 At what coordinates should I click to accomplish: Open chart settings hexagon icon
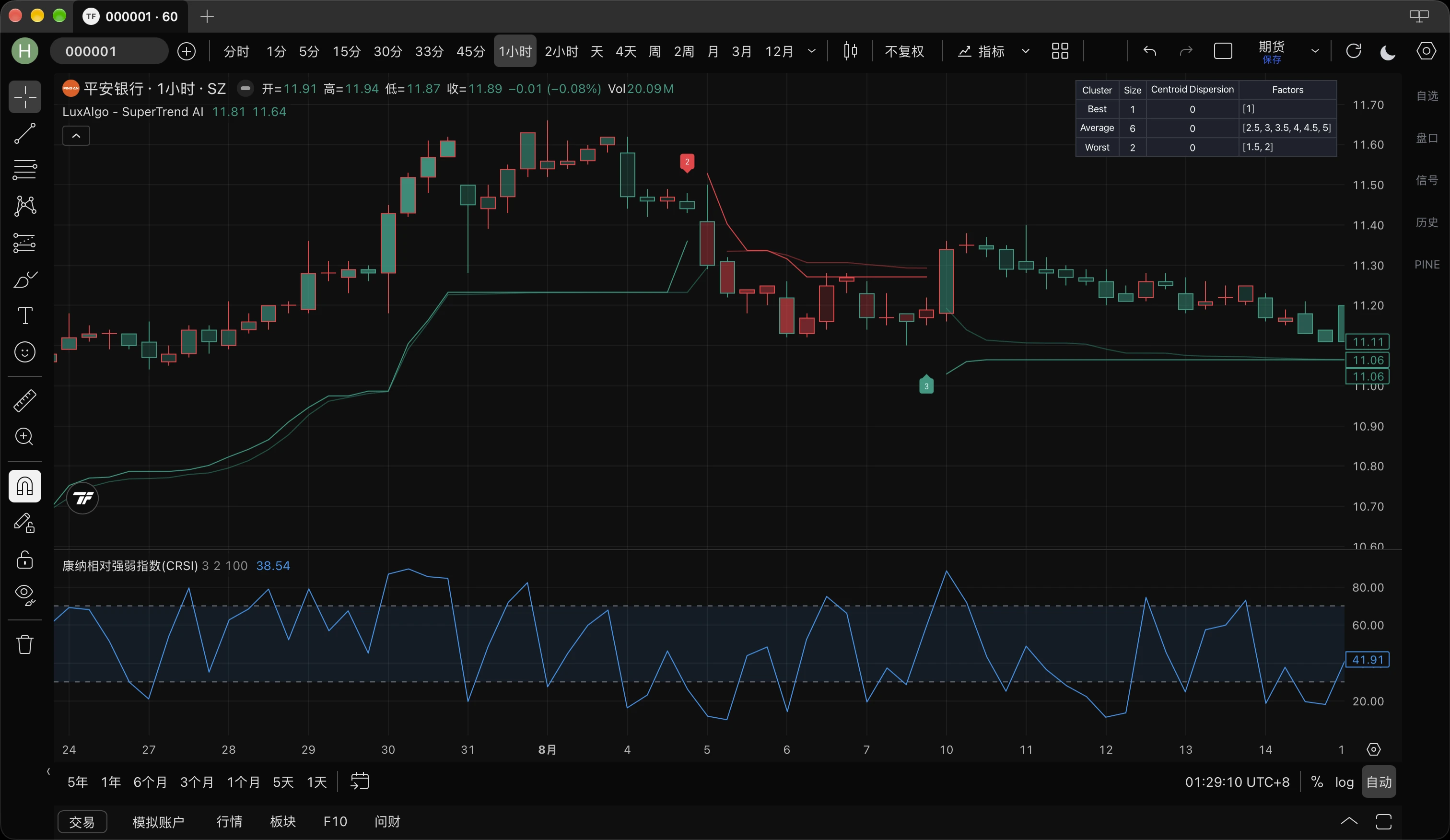pos(1426,51)
